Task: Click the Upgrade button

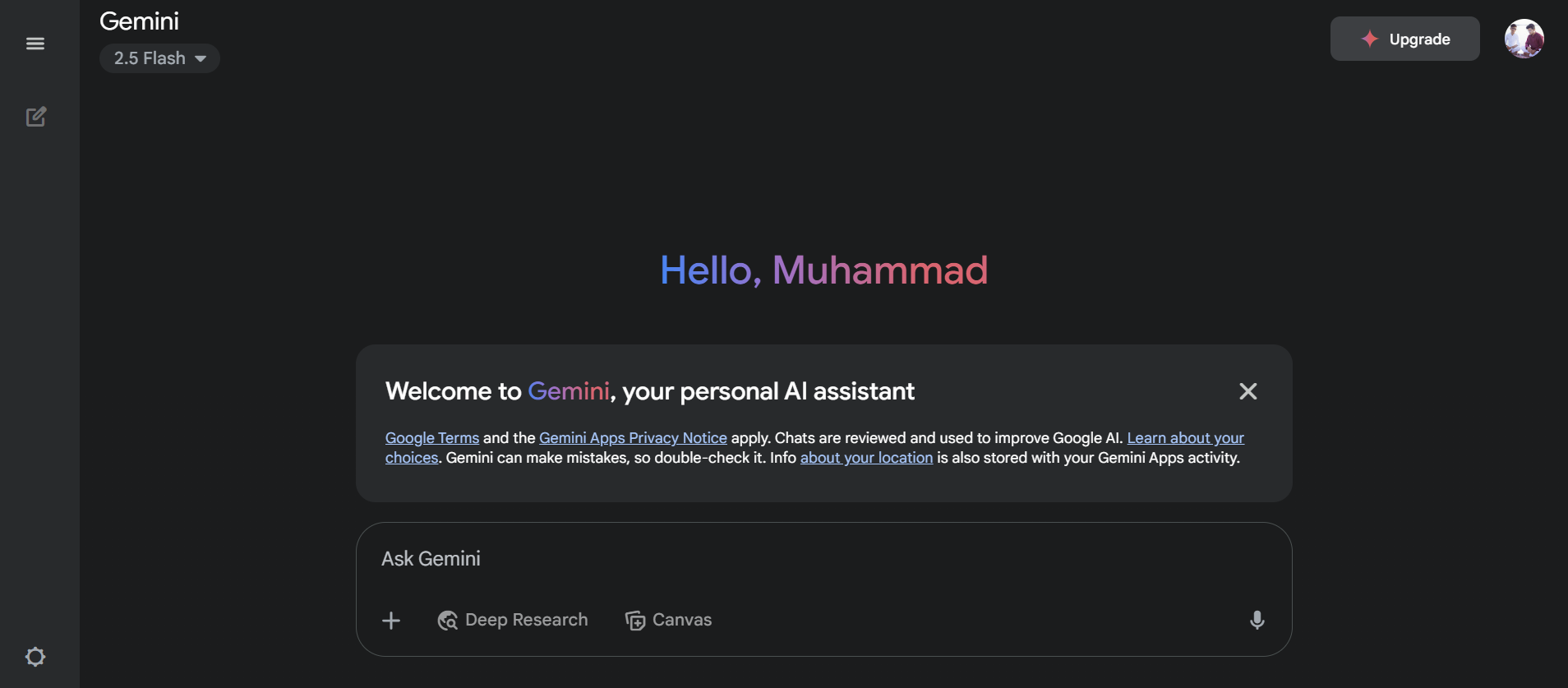Action: tap(1404, 39)
